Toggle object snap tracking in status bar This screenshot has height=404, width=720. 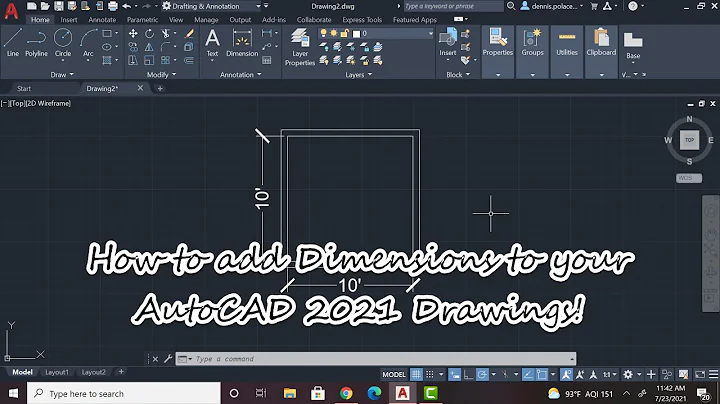click(528, 374)
